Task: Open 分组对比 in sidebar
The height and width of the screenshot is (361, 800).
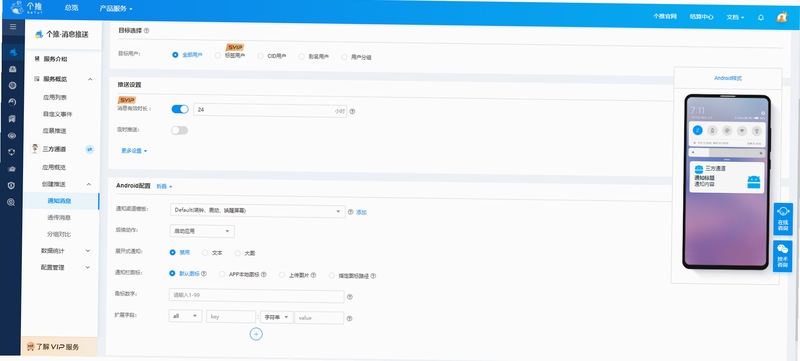Action: pyautogui.click(x=59, y=234)
